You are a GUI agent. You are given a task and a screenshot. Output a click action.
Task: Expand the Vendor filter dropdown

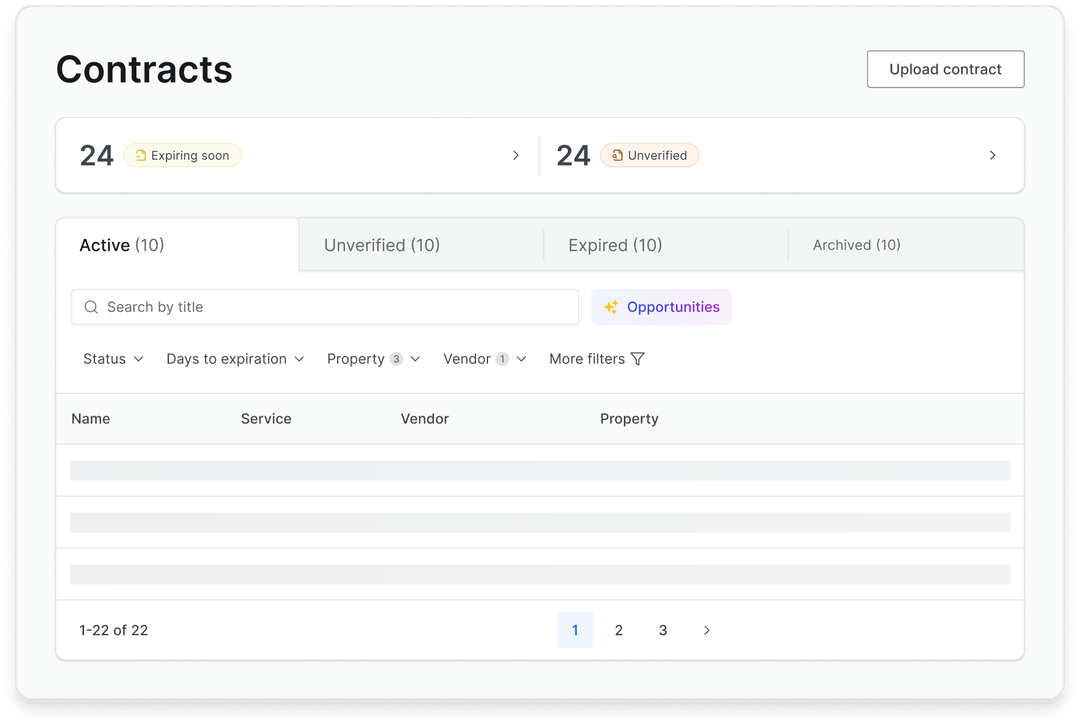click(484, 358)
